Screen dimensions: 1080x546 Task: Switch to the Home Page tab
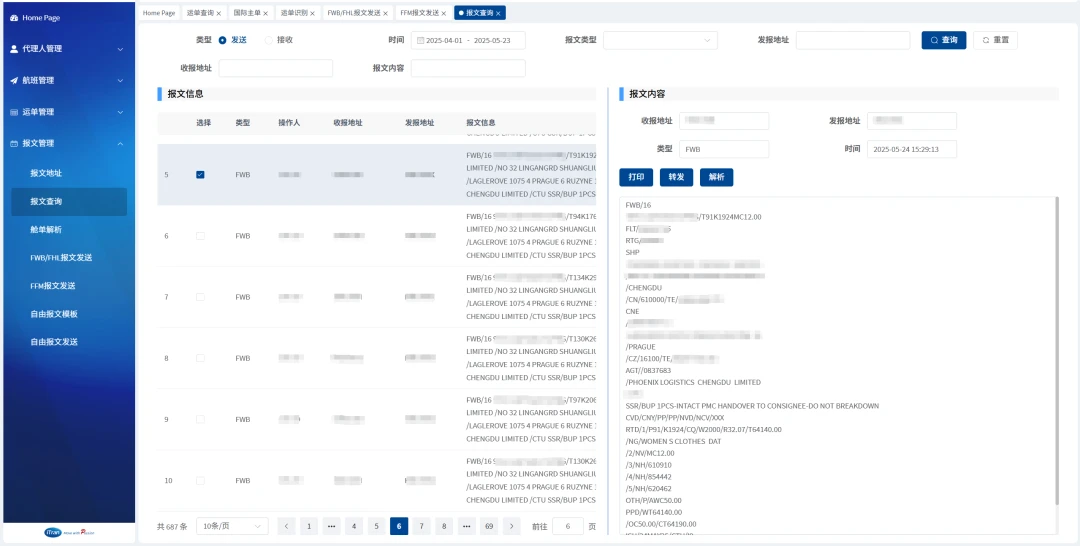tap(159, 13)
